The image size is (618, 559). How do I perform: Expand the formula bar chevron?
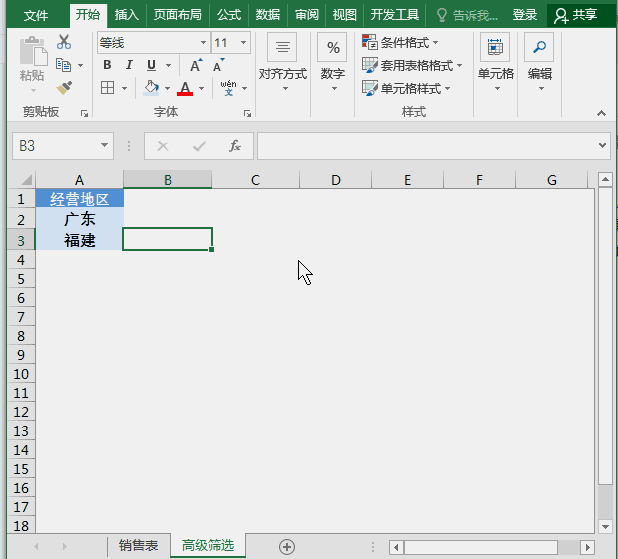click(x=602, y=145)
